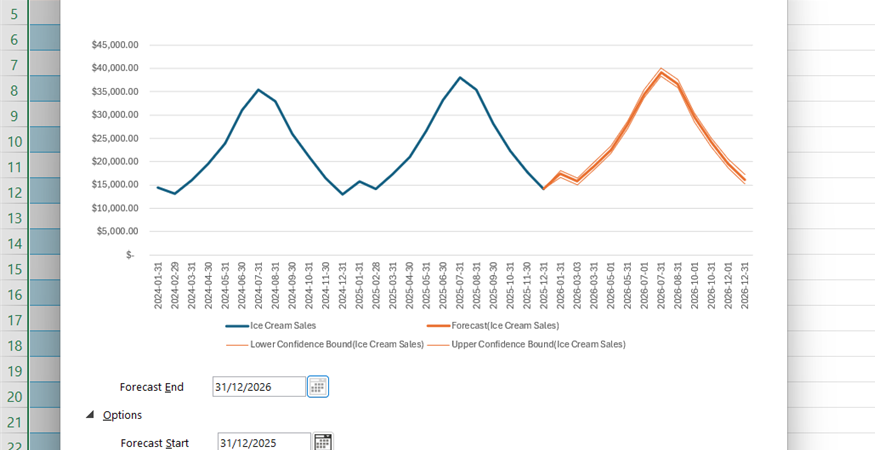Select row header 14
The height and width of the screenshot is (450, 875).
pyautogui.click(x=14, y=243)
